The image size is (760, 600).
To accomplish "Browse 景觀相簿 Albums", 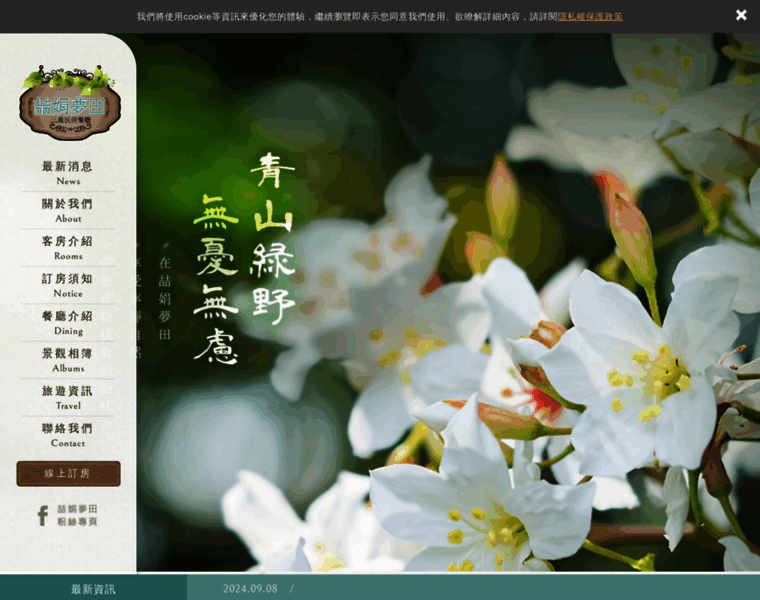I will coord(67,360).
